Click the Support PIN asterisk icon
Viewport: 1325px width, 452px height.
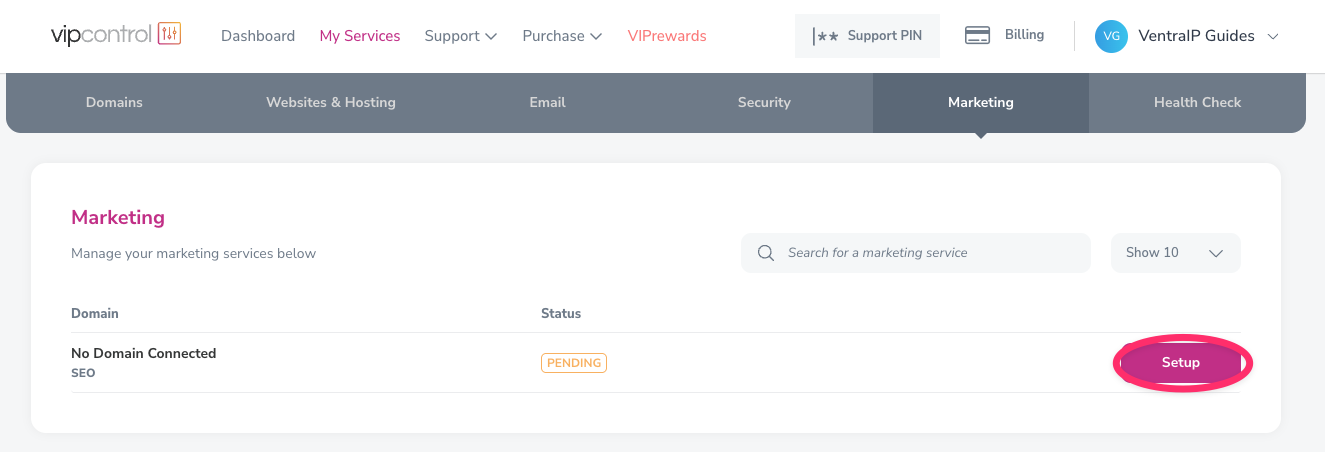826,36
